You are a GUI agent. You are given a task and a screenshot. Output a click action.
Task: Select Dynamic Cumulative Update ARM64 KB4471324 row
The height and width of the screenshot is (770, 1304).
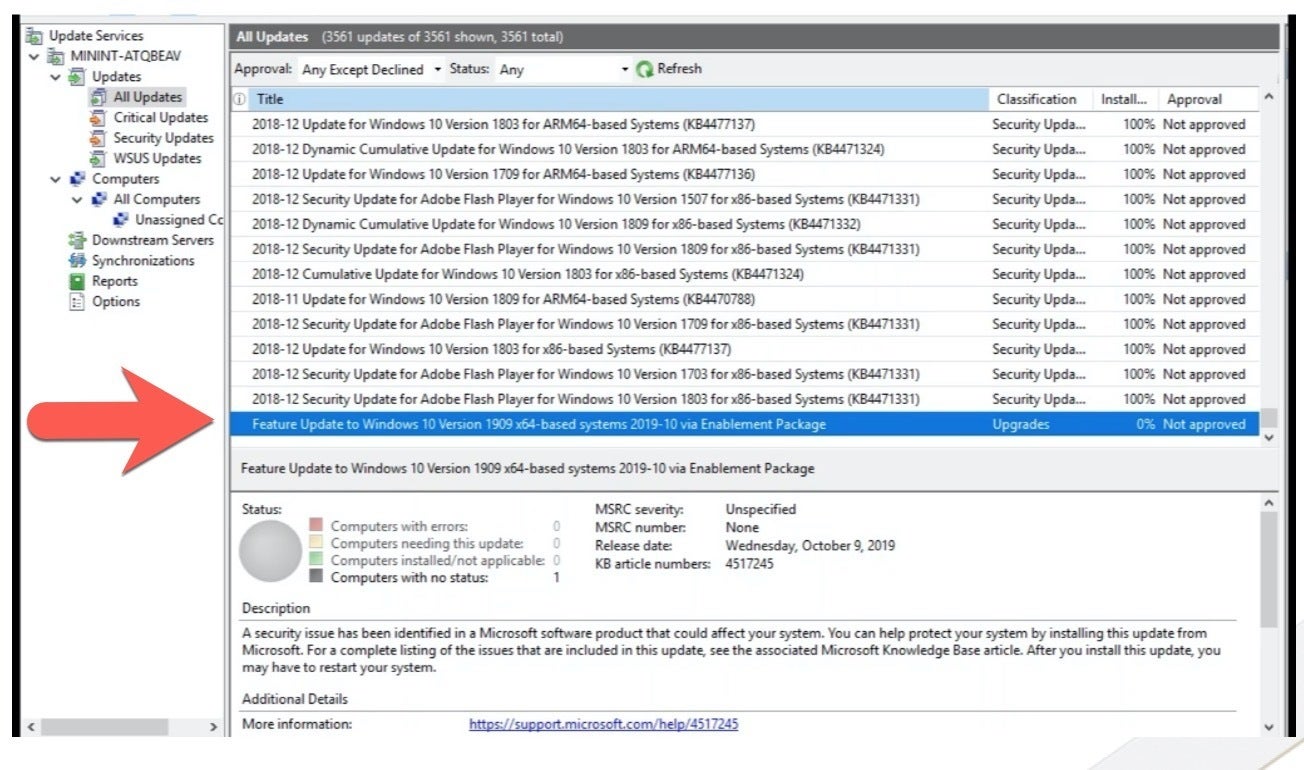pyautogui.click(x=744, y=150)
